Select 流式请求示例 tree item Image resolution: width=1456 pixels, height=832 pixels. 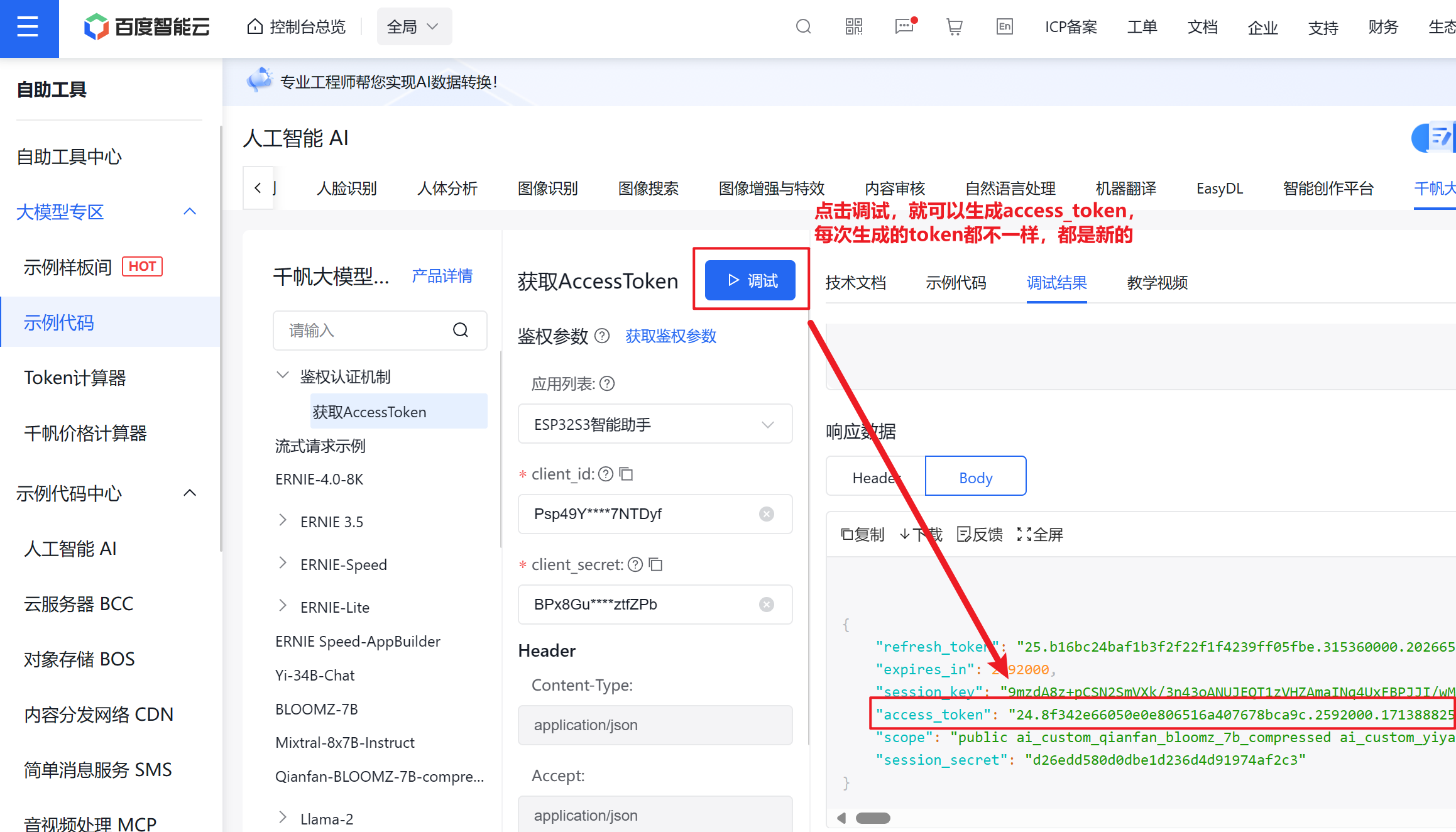point(320,446)
